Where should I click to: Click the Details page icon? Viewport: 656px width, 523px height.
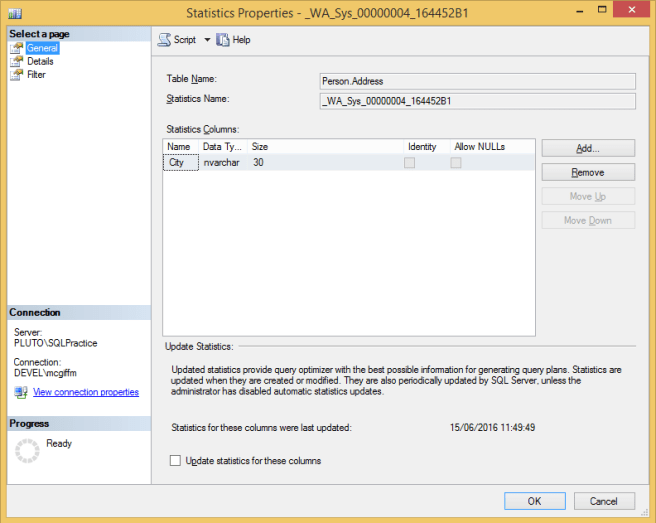pyautogui.click(x=17, y=62)
